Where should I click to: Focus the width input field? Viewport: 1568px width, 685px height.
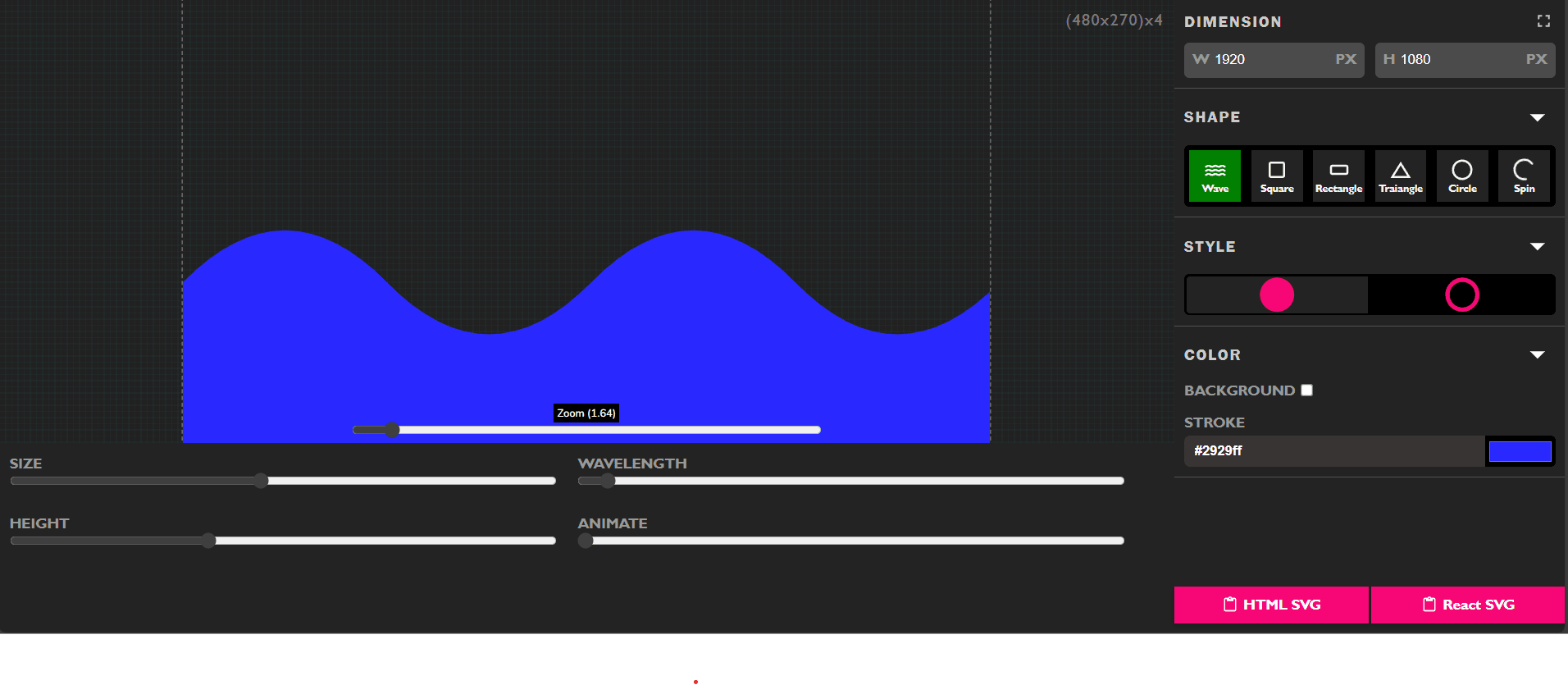pyautogui.click(x=1274, y=60)
